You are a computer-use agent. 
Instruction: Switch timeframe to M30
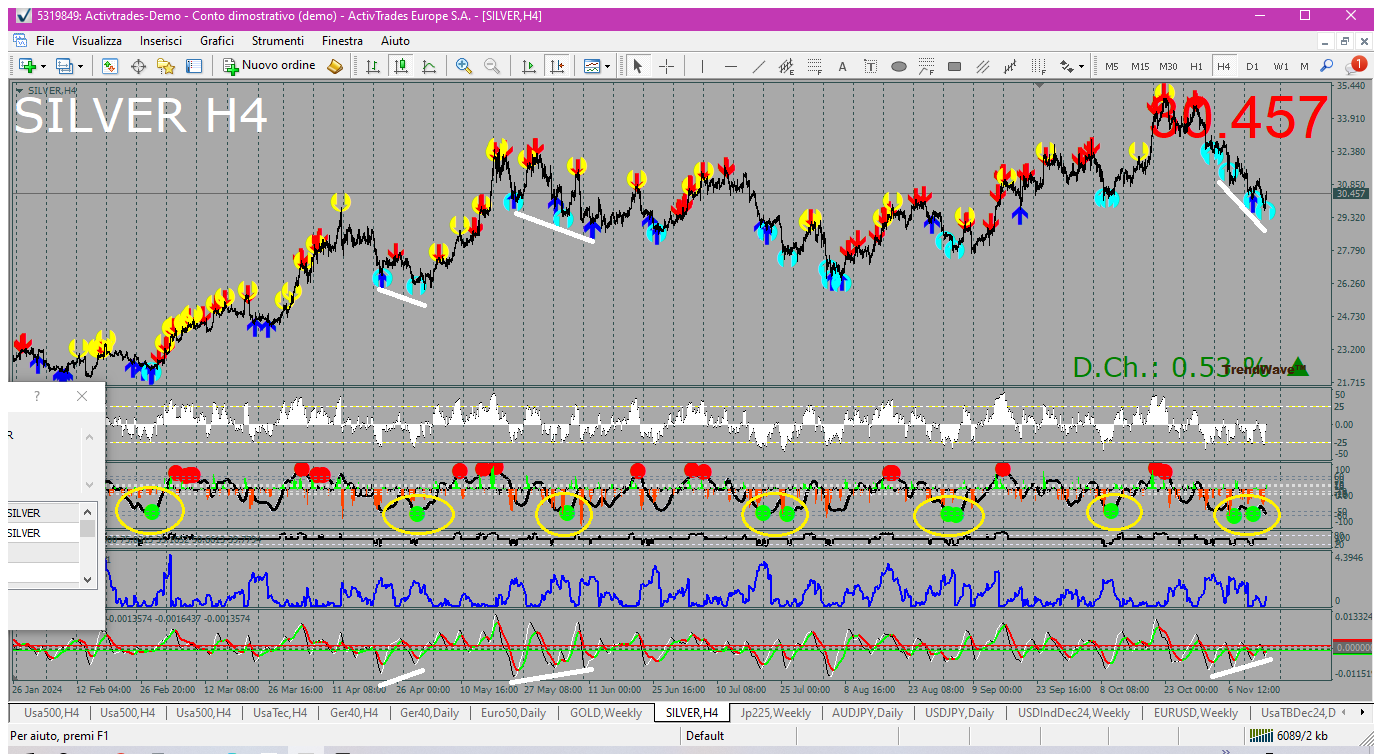[x=1169, y=66]
